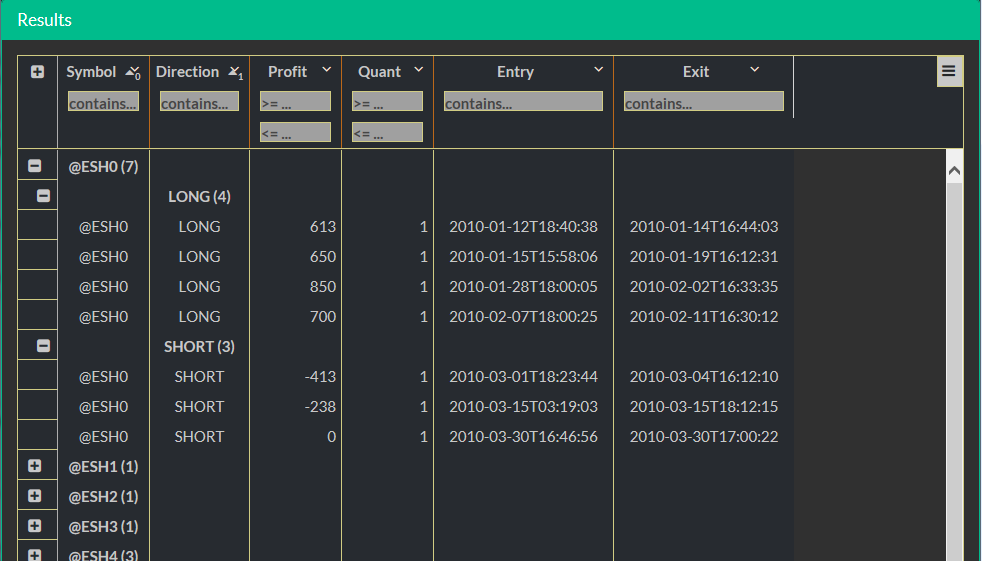Image resolution: width=982 pixels, height=561 pixels.
Task: Click the Symbol column header
Action: pyautogui.click(x=91, y=72)
